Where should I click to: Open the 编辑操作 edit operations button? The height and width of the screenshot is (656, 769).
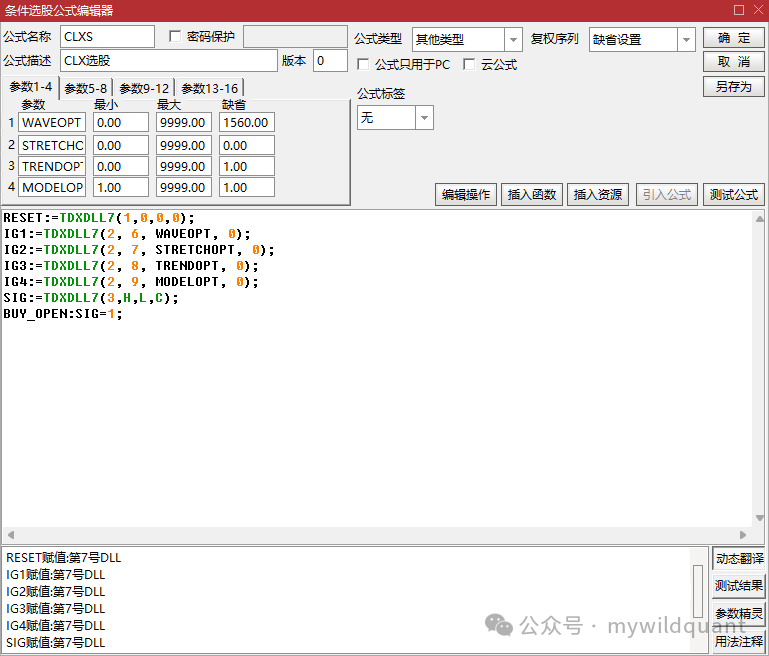click(465, 195)
